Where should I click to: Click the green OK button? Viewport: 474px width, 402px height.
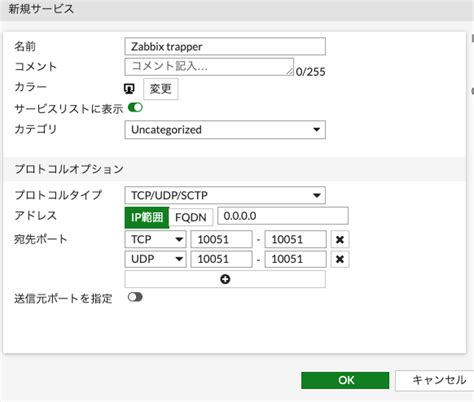pyautogui.click(x=345, y=380)
